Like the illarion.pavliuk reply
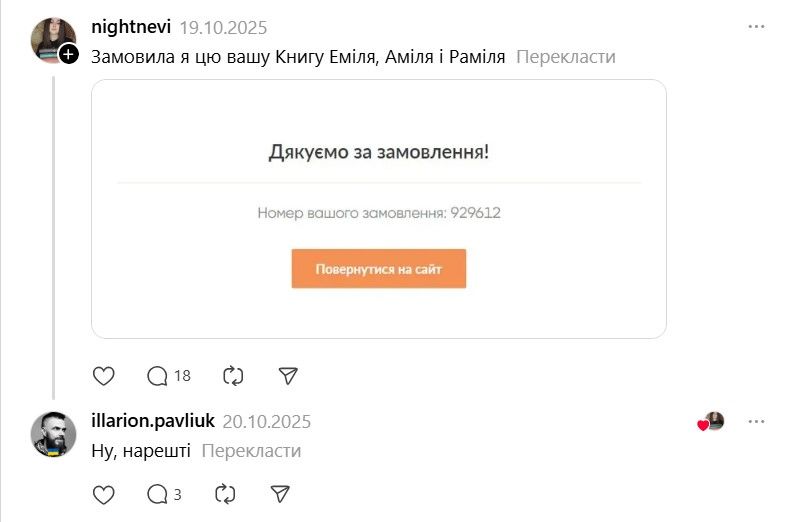This screenshot has height=522, width=788. [x=103, y=494]
